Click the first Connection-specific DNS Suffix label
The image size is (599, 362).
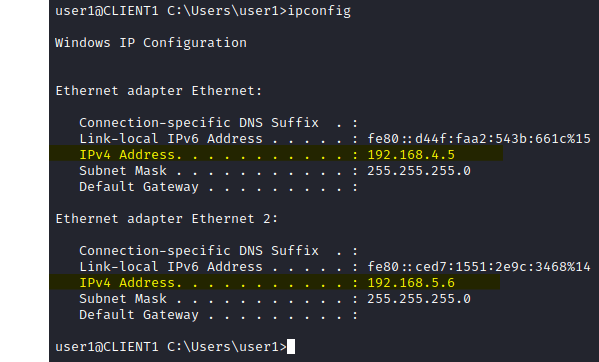tap(199, 123)
